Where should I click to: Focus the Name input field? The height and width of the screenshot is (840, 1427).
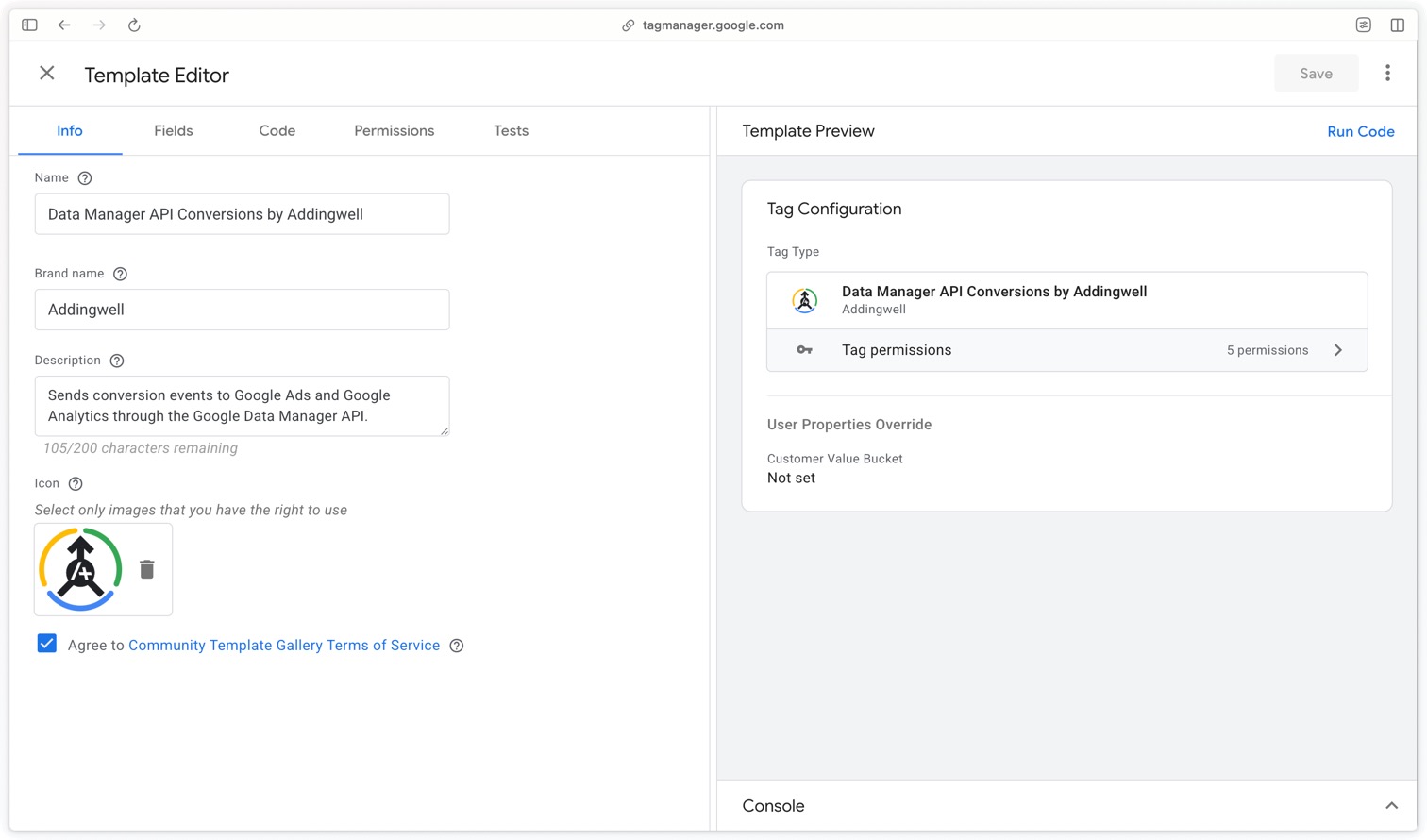[242, 214]
